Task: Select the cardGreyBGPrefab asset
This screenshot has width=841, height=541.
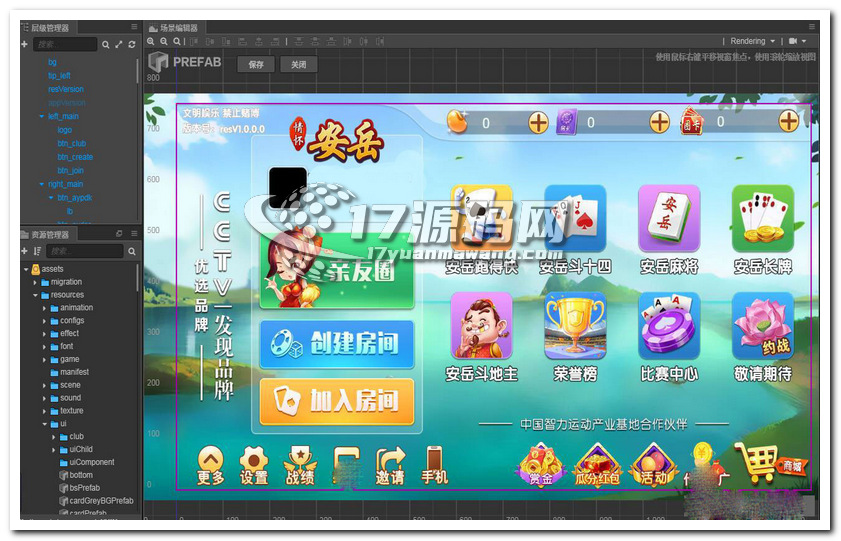Action: click(97, 501)
